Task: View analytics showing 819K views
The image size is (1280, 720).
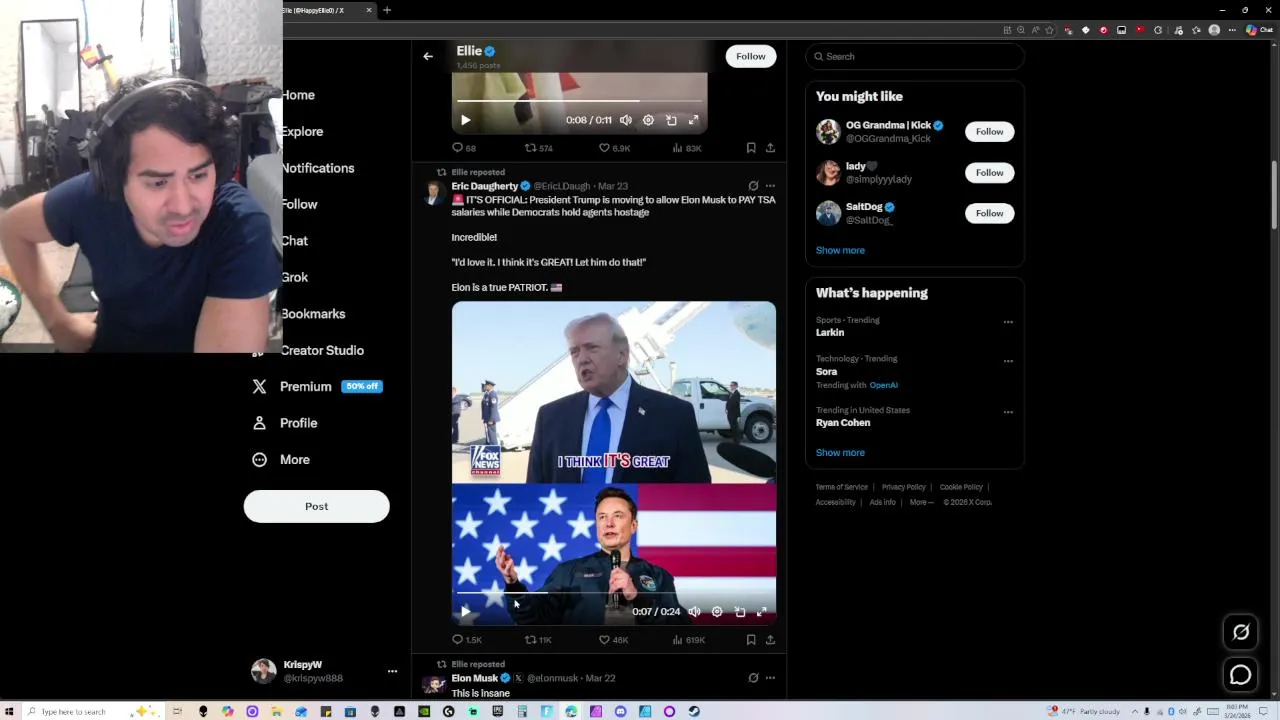Action: [688, 640]
